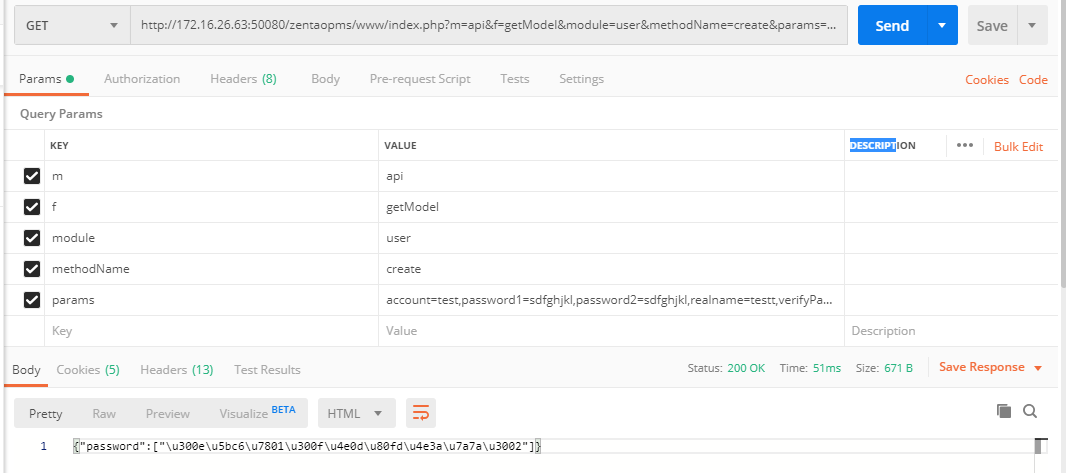Open the request Body tab
The height and width of the screenshot is (473, 1066).
tap(325, 79)
